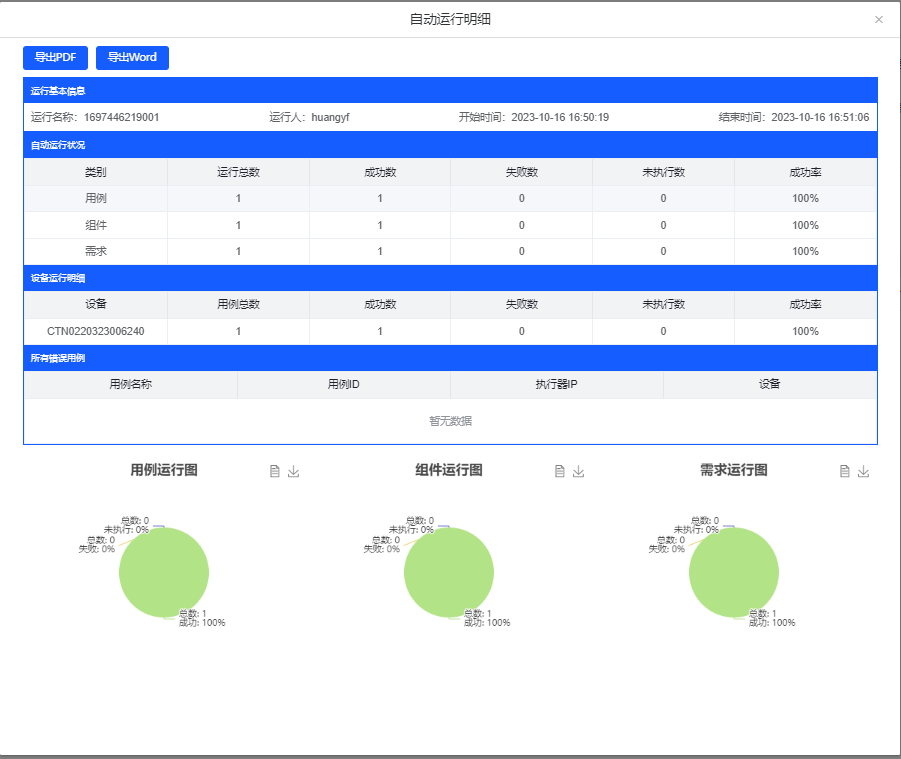Download 需求运行图 chart as image
Viewport: 901px width, 759px height.
[x=863, y=472]
